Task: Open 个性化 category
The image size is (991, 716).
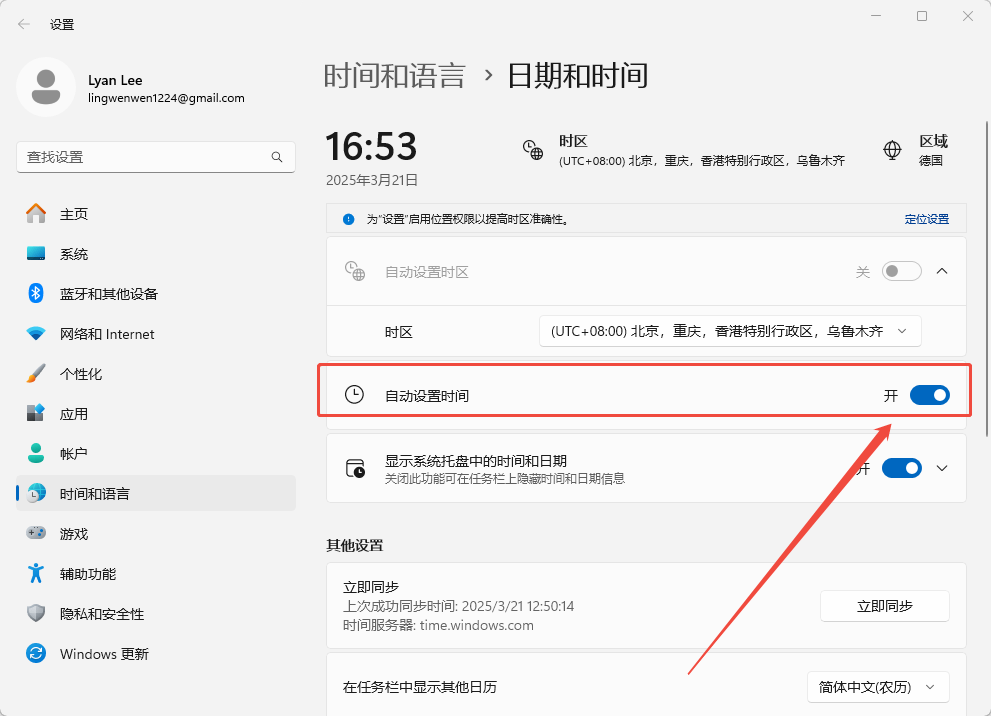Action: point(155,373)
